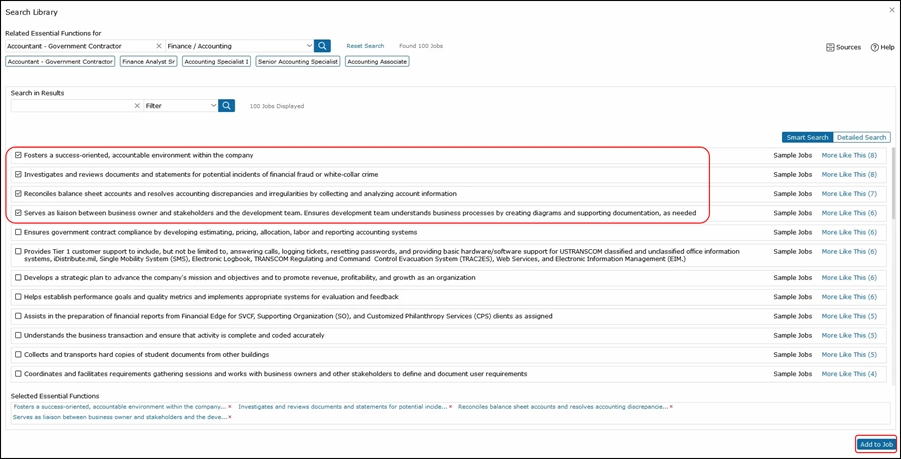
Task: Expand the Finance / Accounting dropdown
Action: [x=309, y=46]
